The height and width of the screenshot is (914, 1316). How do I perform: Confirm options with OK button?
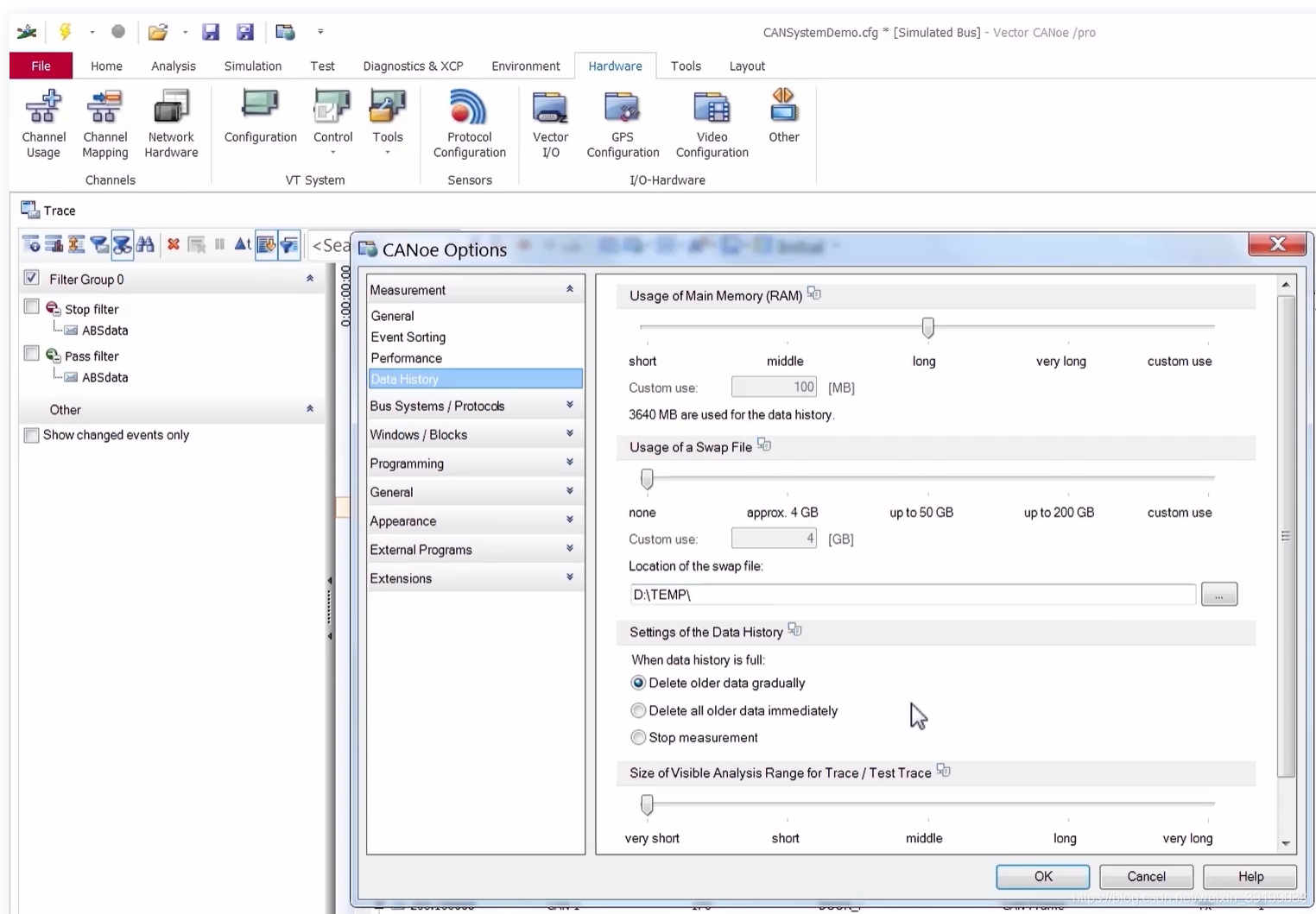point(1043,876)
